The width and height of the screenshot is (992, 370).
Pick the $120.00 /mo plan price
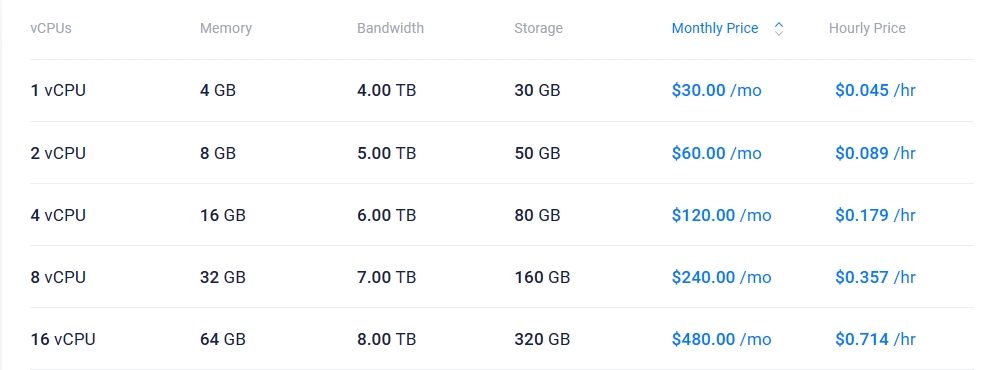(x=722, y=215)
